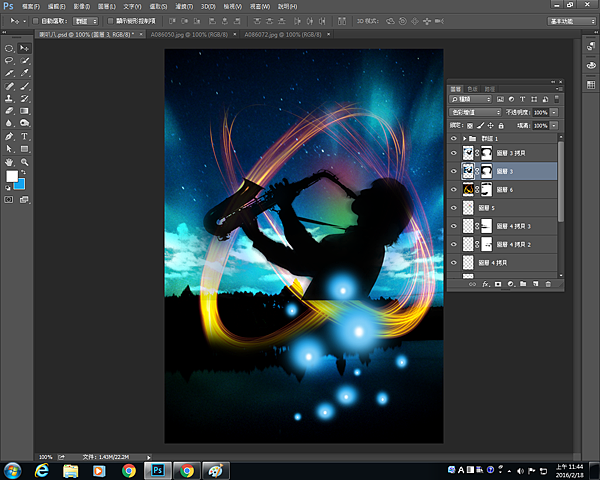Enable the 自動選取 auto-select checkbox

pyautogui.click(x=35, y=20)
